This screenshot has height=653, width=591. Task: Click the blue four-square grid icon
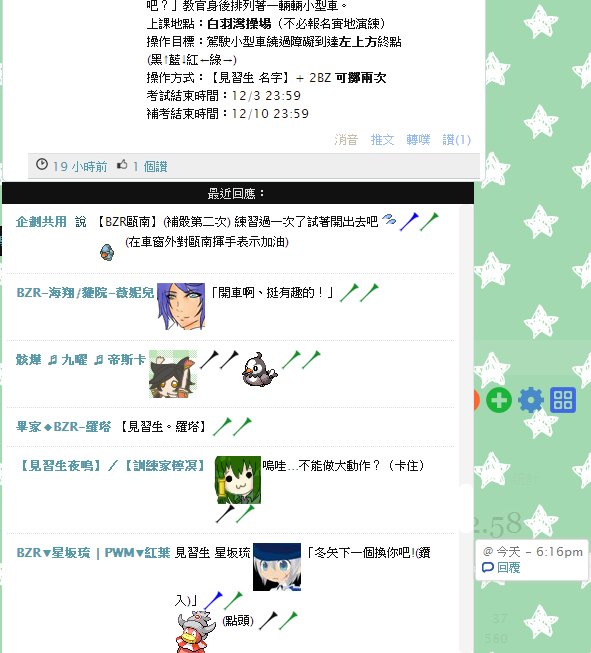coord(563,400)
